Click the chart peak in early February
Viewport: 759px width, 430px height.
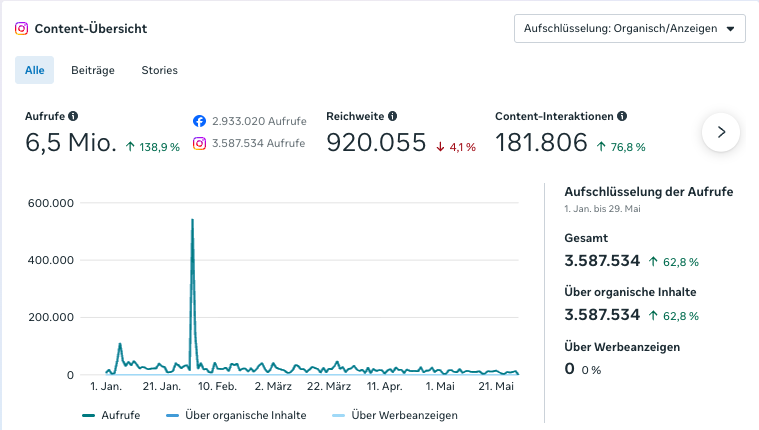click(x=193, y=220)
